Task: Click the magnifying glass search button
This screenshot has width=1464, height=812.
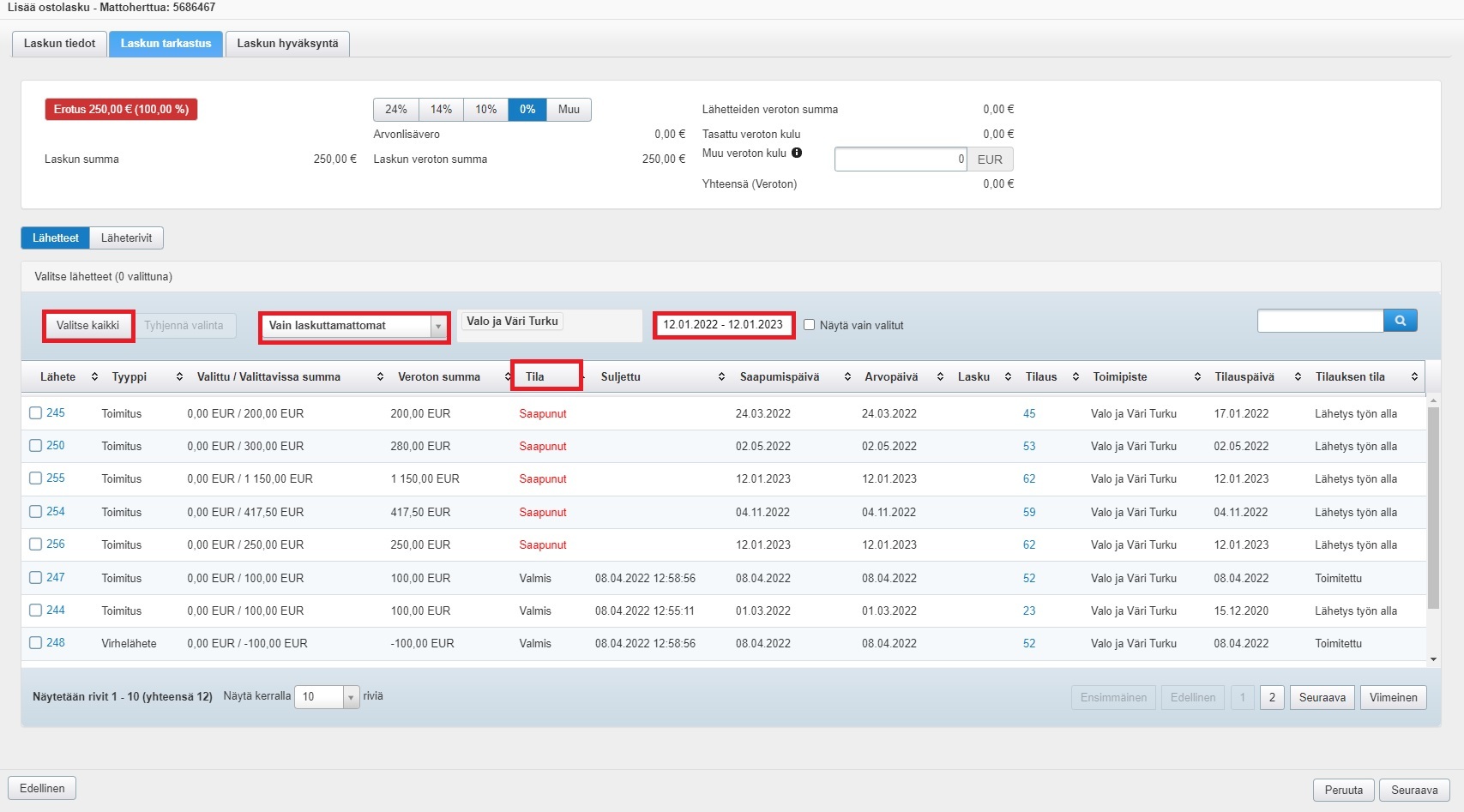Action: (1400, 321)
